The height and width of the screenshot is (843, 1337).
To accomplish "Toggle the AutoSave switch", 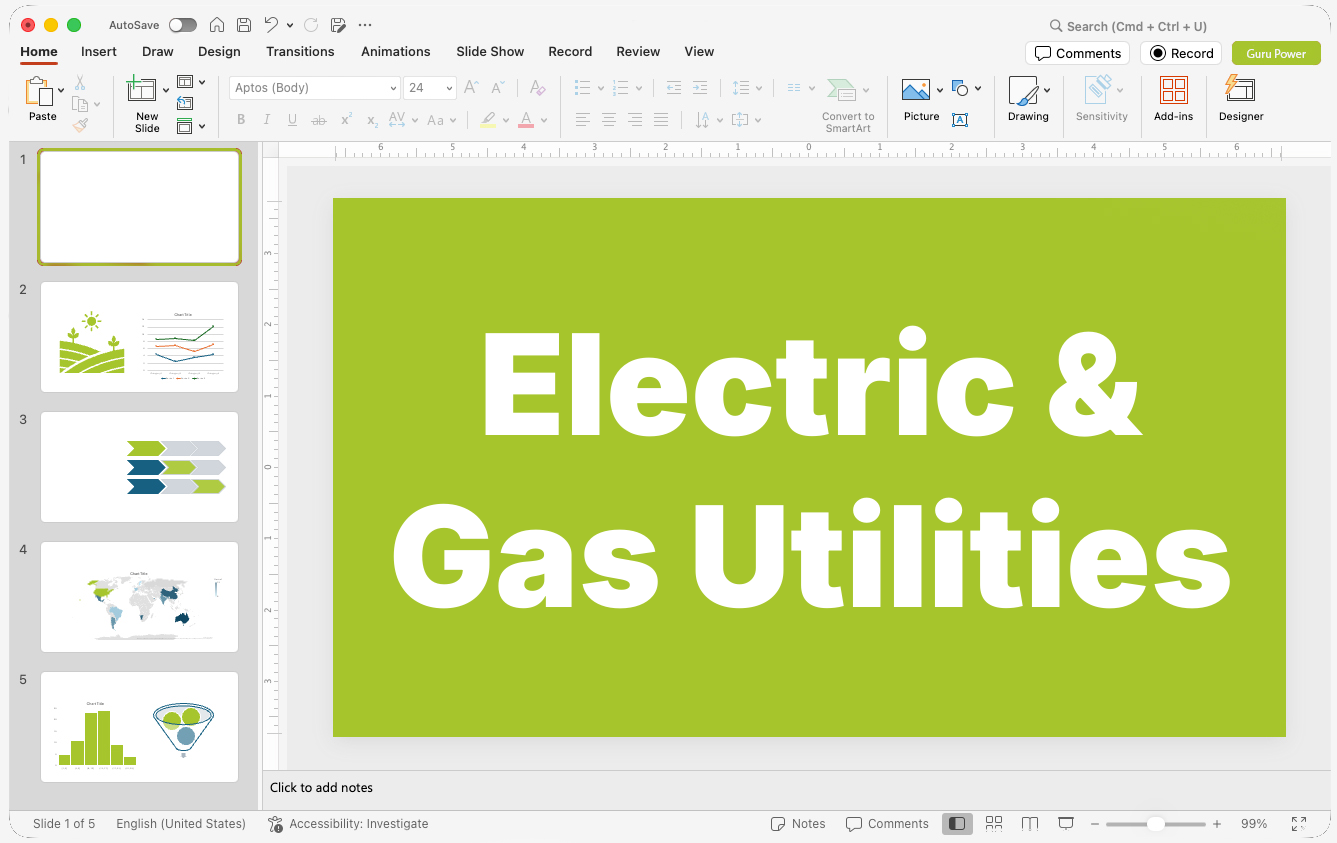I will tap(183, 25).
